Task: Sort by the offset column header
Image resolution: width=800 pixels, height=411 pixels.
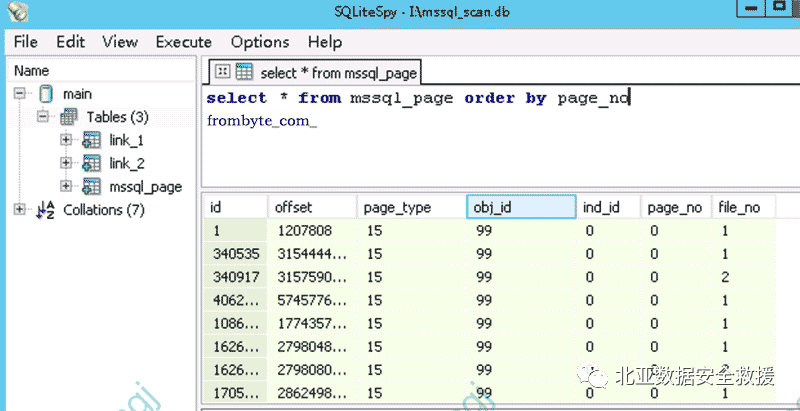Action: coord(312,207)
